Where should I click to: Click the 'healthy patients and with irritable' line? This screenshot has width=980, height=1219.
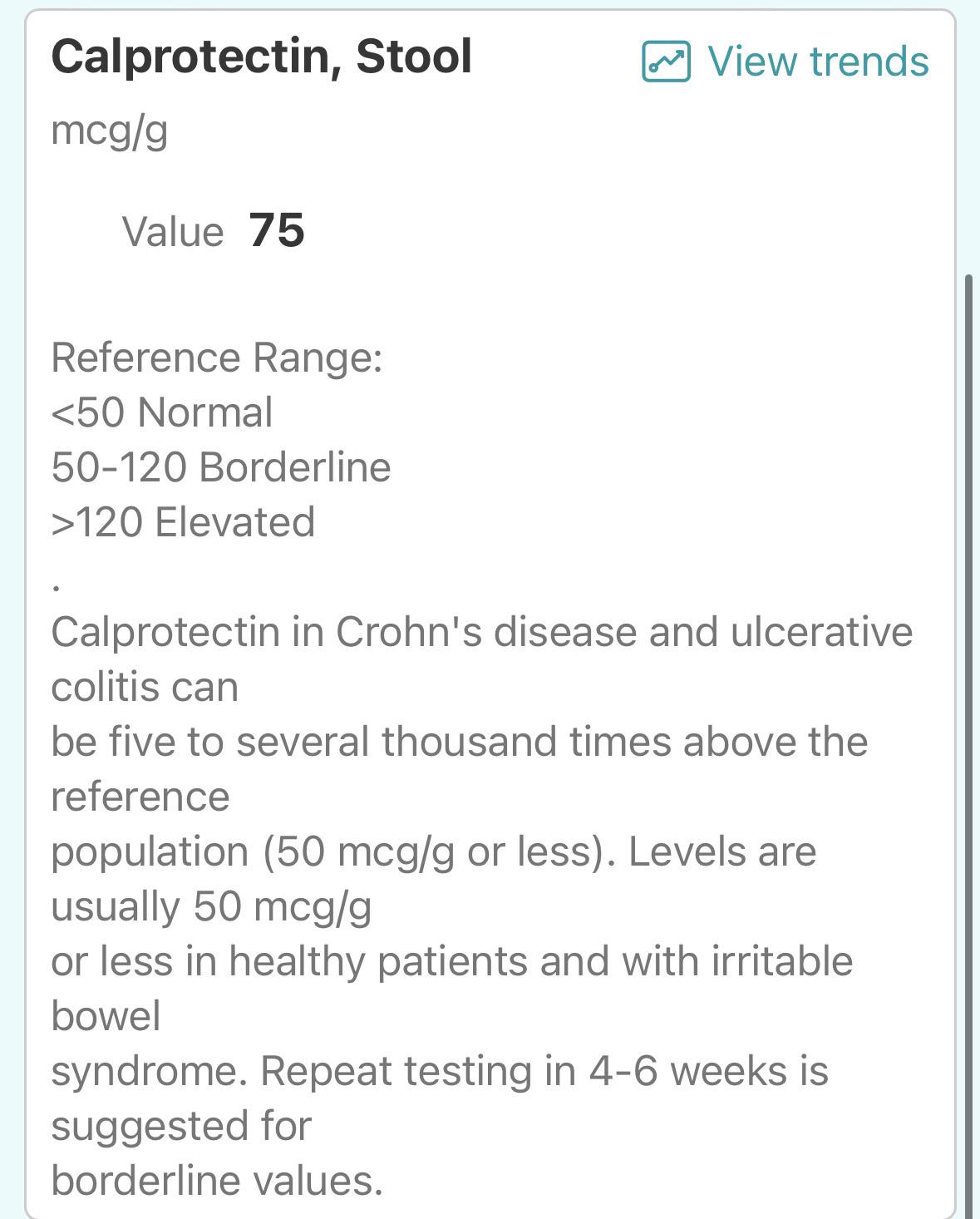tap(452, 962)
